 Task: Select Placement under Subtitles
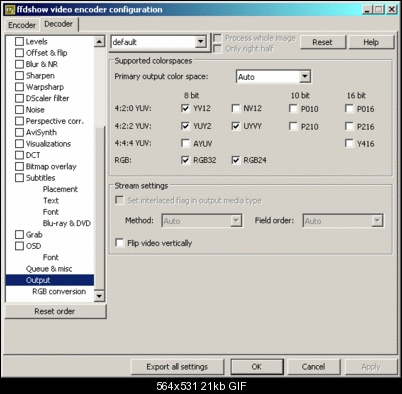tap(60, 189)
